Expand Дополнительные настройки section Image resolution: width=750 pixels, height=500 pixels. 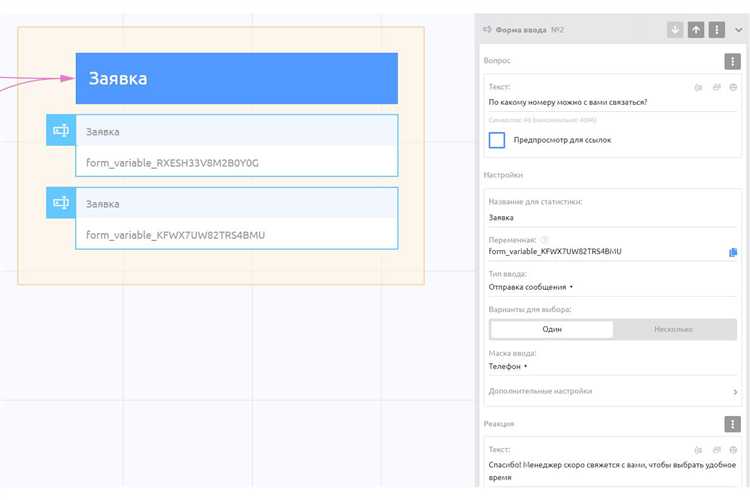tap(613, 391)
